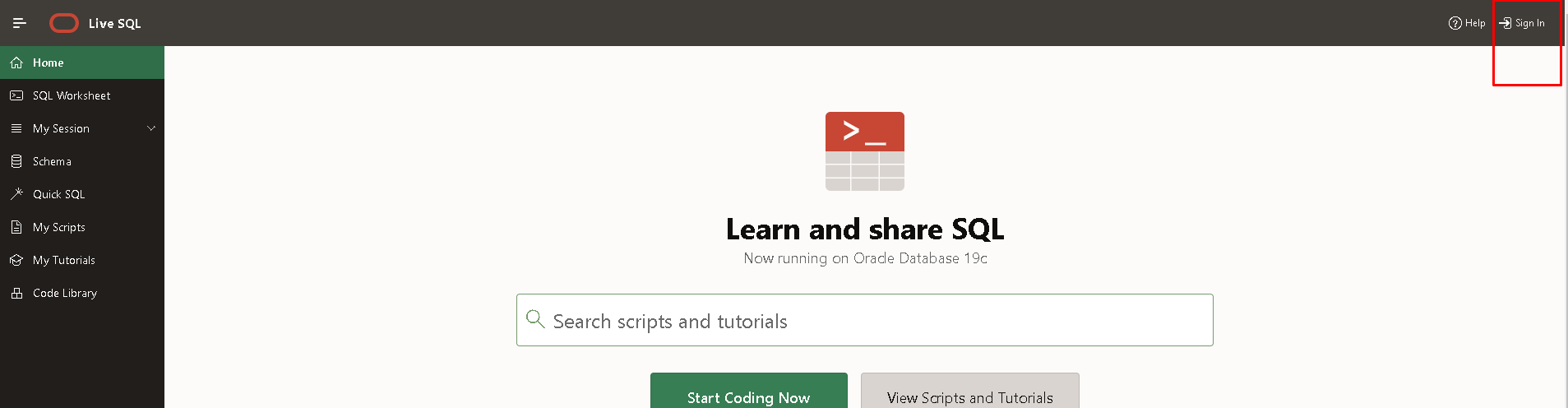1568x408 pixels.
Task: Click the red SQL terminal table logo
Action: (x=865, y=151)
